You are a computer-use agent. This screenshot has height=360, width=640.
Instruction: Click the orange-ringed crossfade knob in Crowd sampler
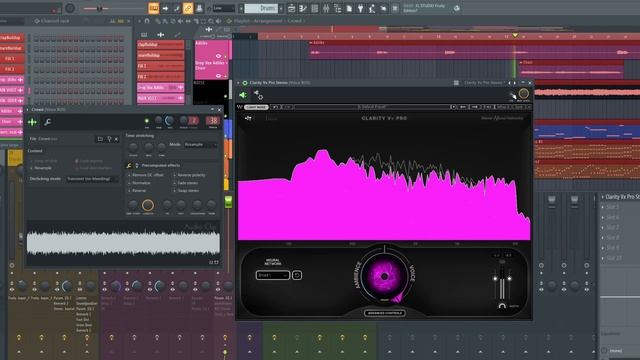148,205
